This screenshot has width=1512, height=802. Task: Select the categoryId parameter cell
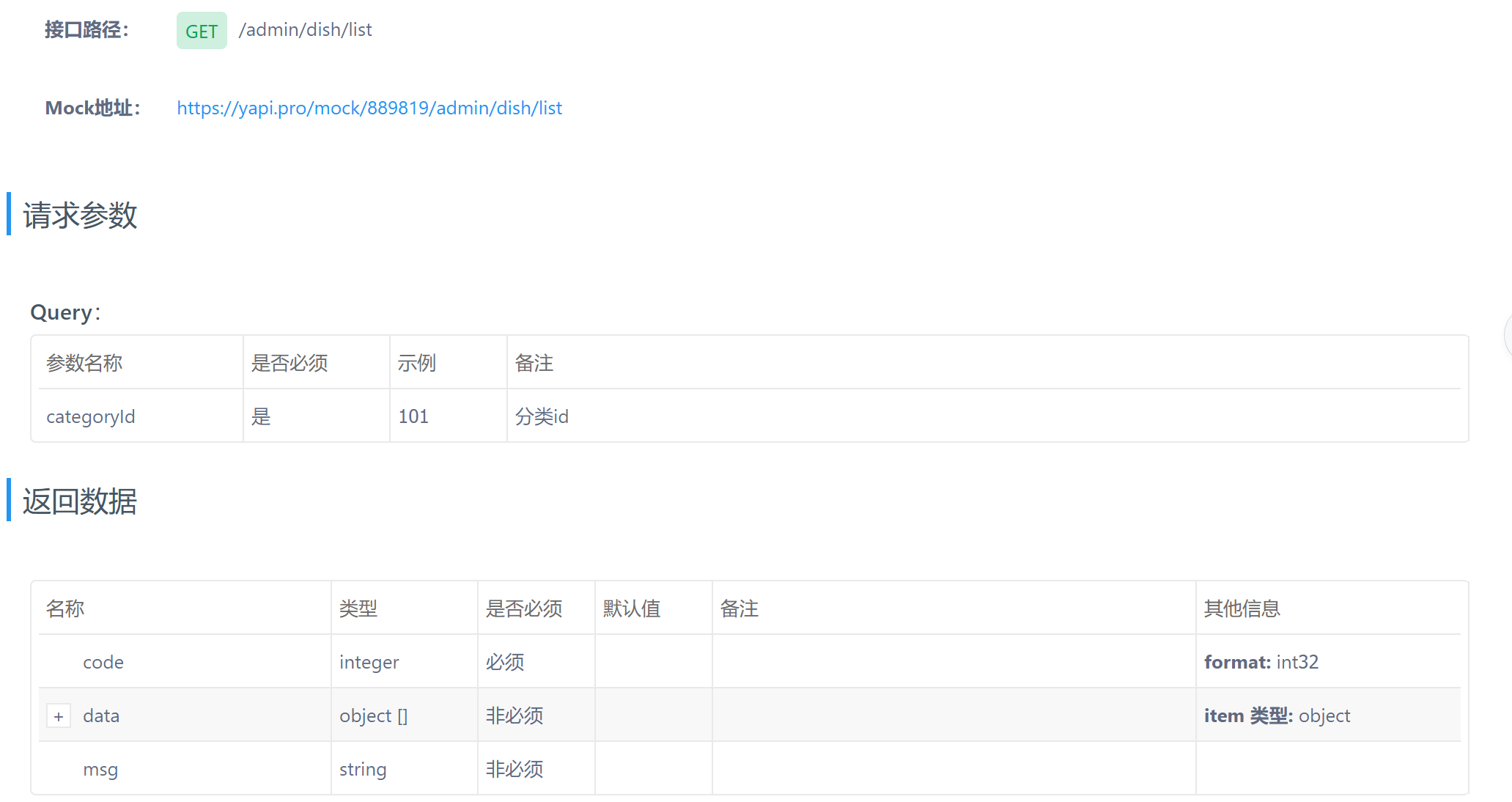pyautogui.click(x=91, y=416)
